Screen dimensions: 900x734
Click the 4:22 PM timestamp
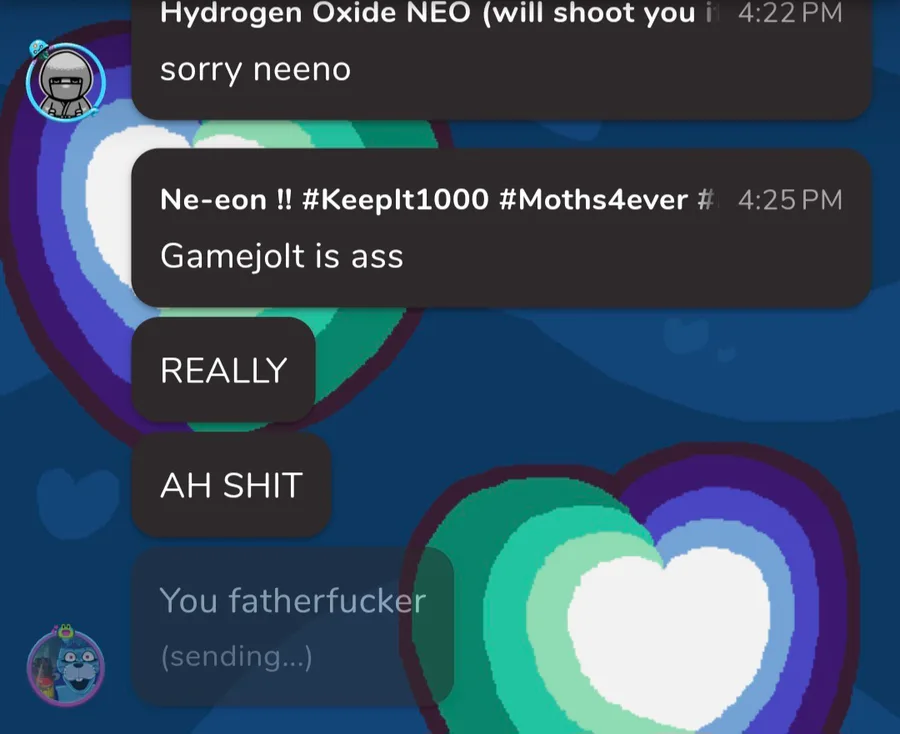coord(790,13)
